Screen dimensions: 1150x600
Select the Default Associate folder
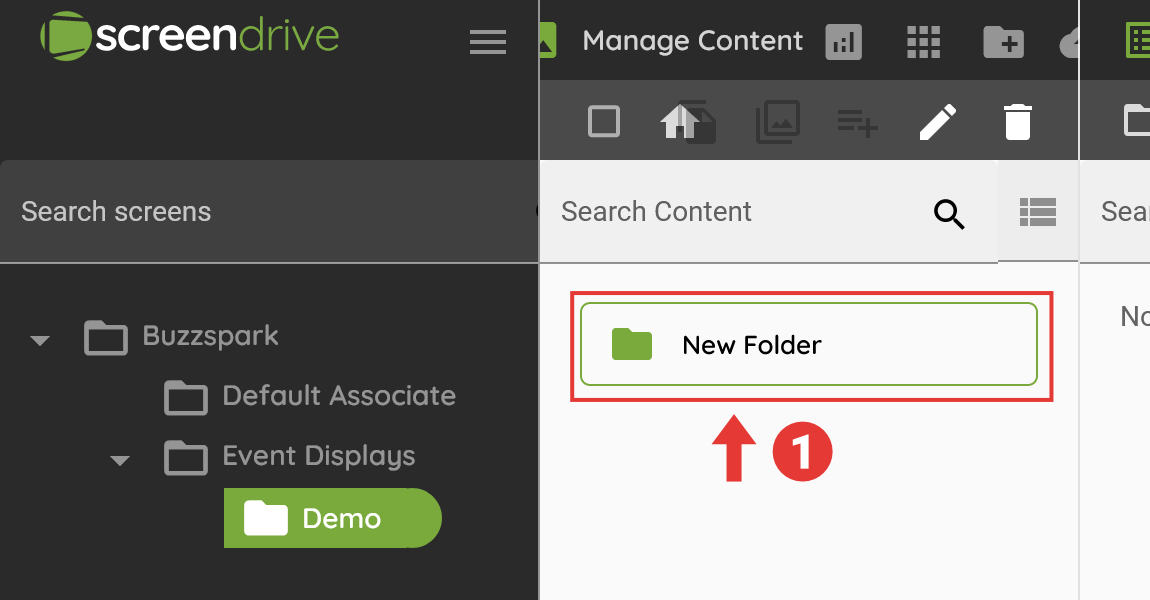tap(338, 396)
